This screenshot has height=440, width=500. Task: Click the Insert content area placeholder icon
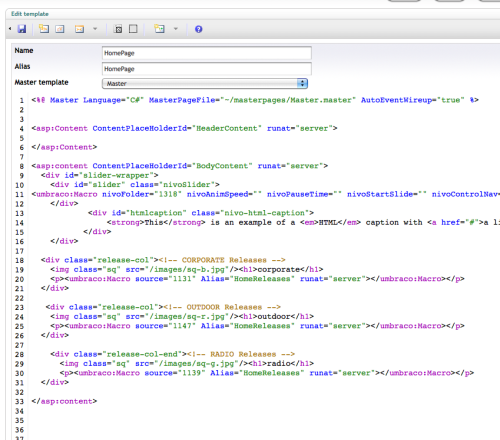pos(118,29)
